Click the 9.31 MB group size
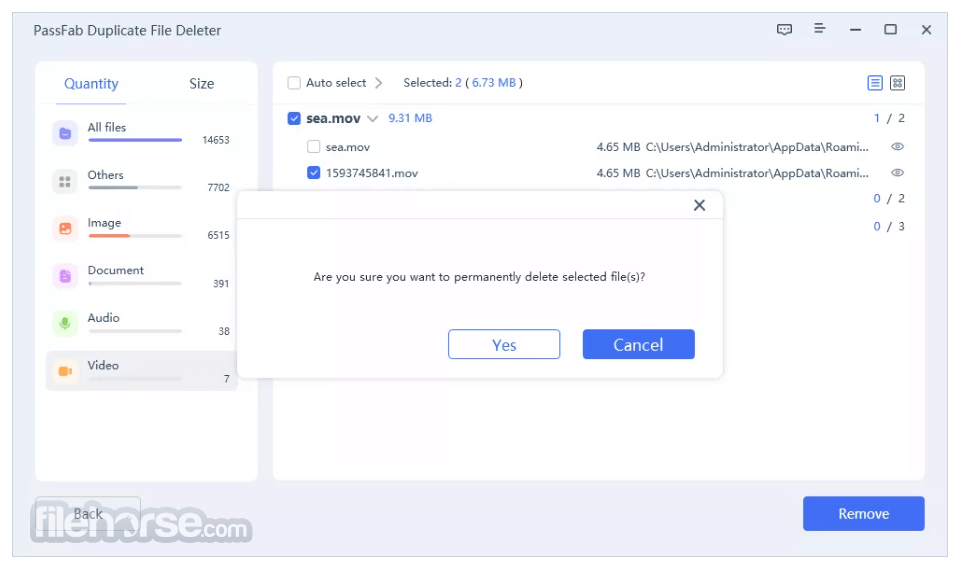 (410, 118)
